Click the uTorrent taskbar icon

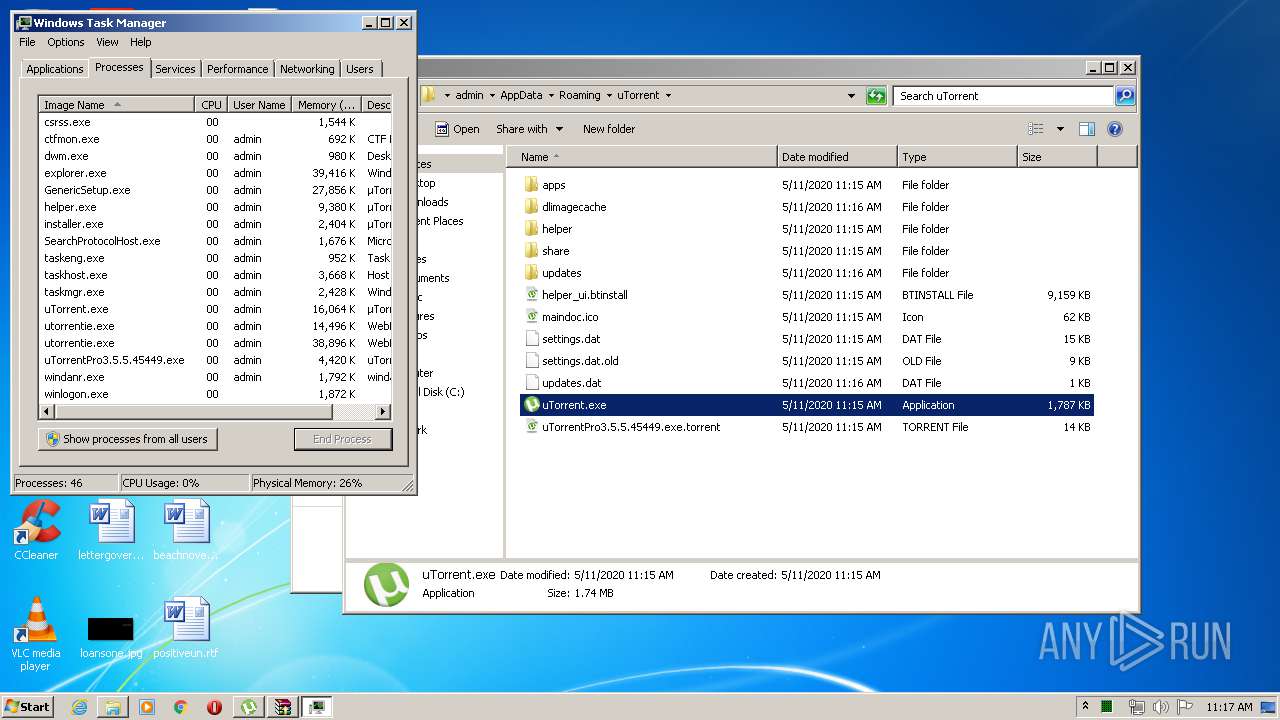(249, 707)
